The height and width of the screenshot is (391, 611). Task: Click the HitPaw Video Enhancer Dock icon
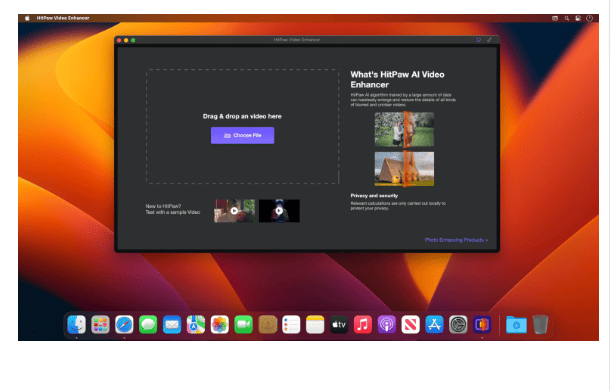[x=482, y=324]
